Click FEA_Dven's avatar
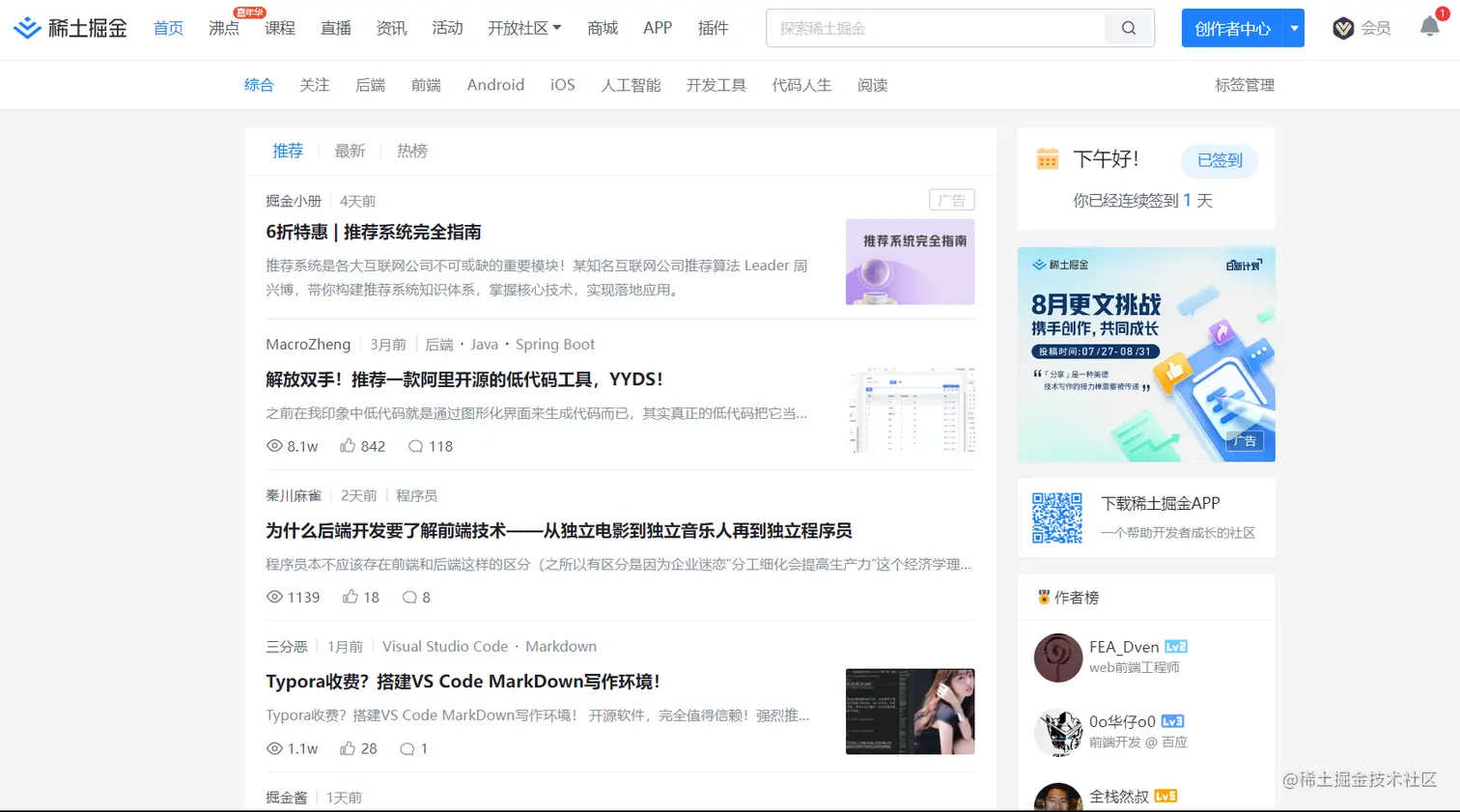 1058,658
